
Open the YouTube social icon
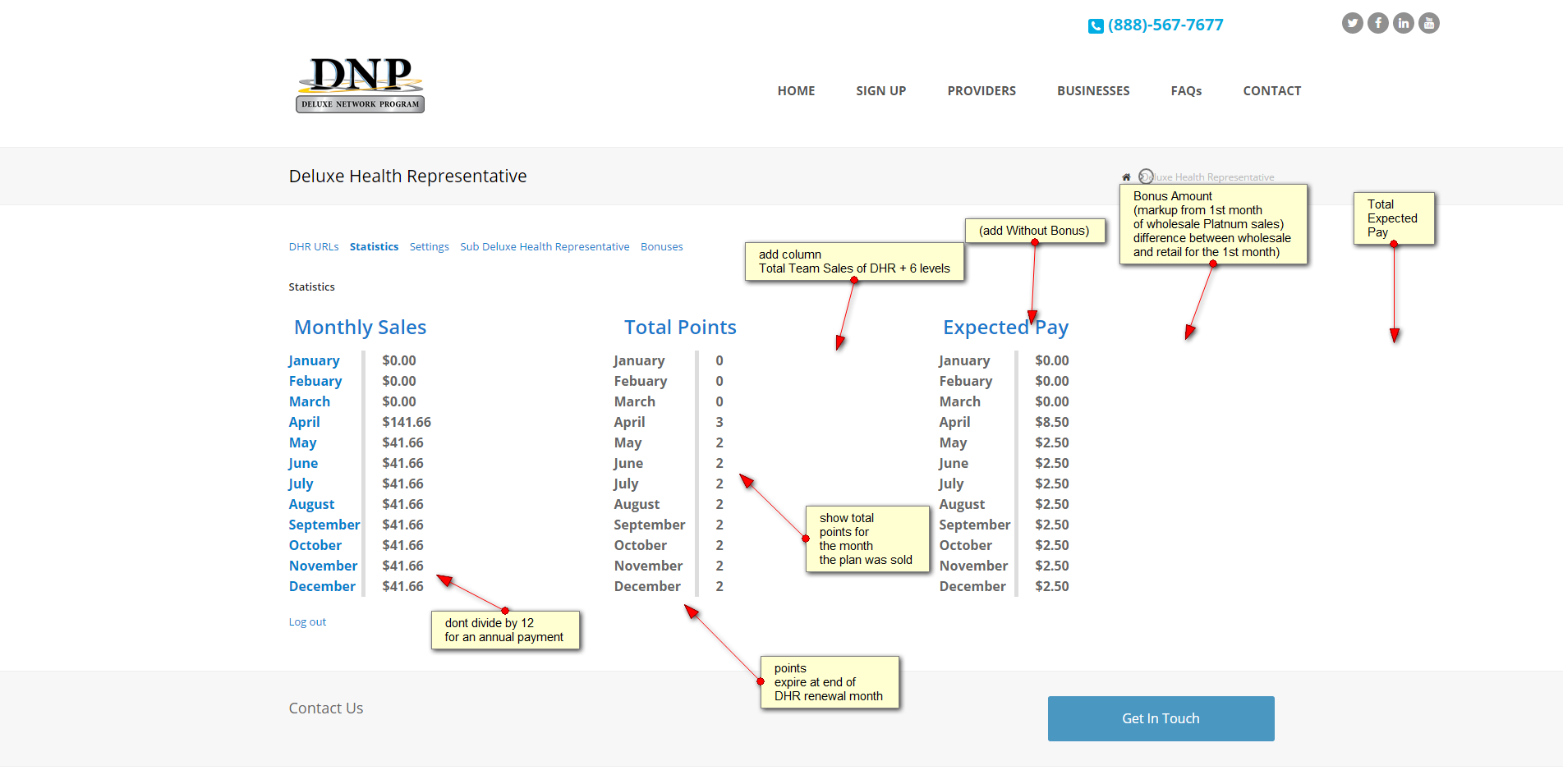tap(1429, 23)
